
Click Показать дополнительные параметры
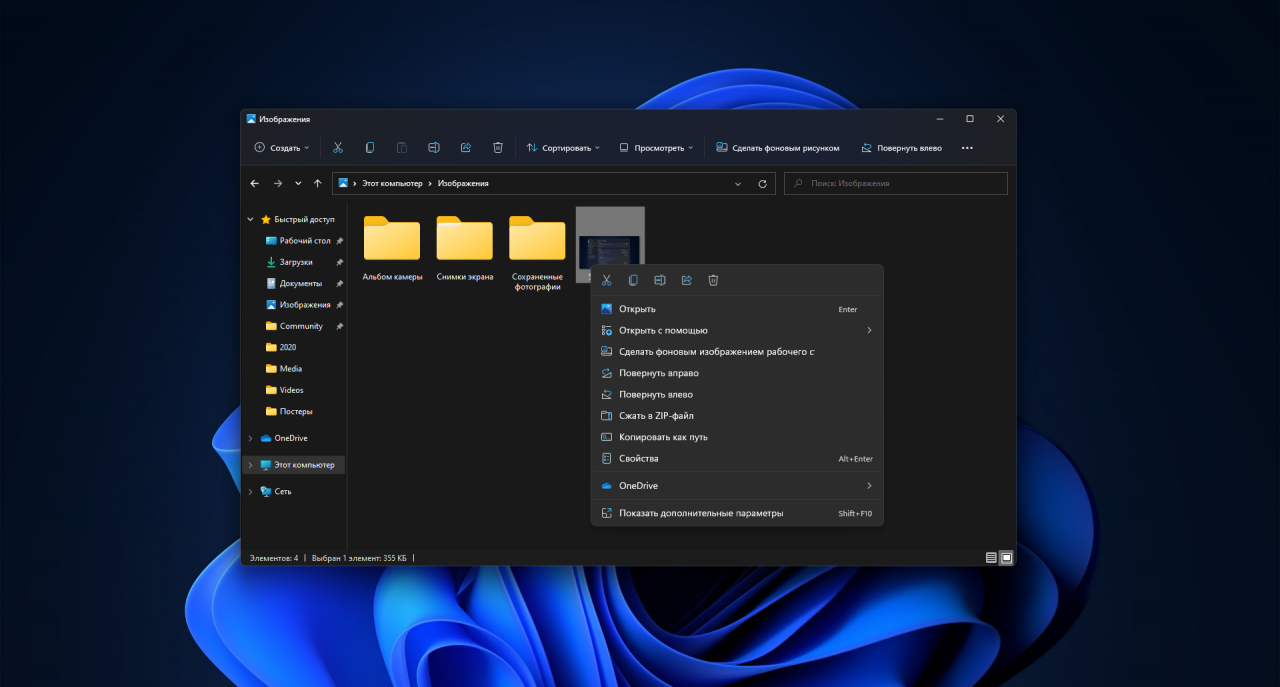click(x=700, y=514)
